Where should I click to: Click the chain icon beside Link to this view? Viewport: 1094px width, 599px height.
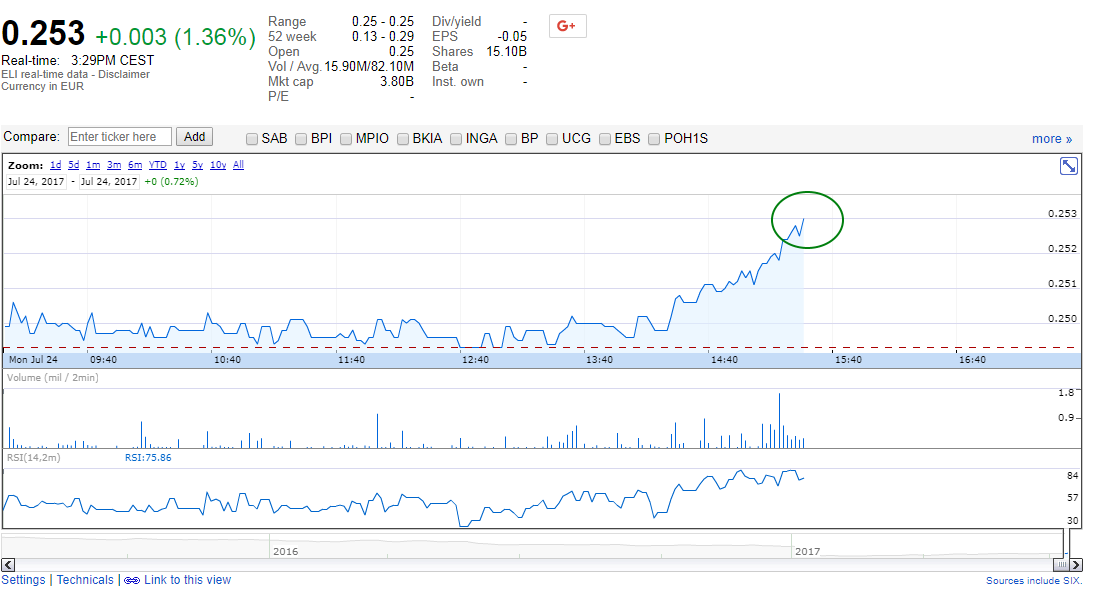click(x=132, y=580)
